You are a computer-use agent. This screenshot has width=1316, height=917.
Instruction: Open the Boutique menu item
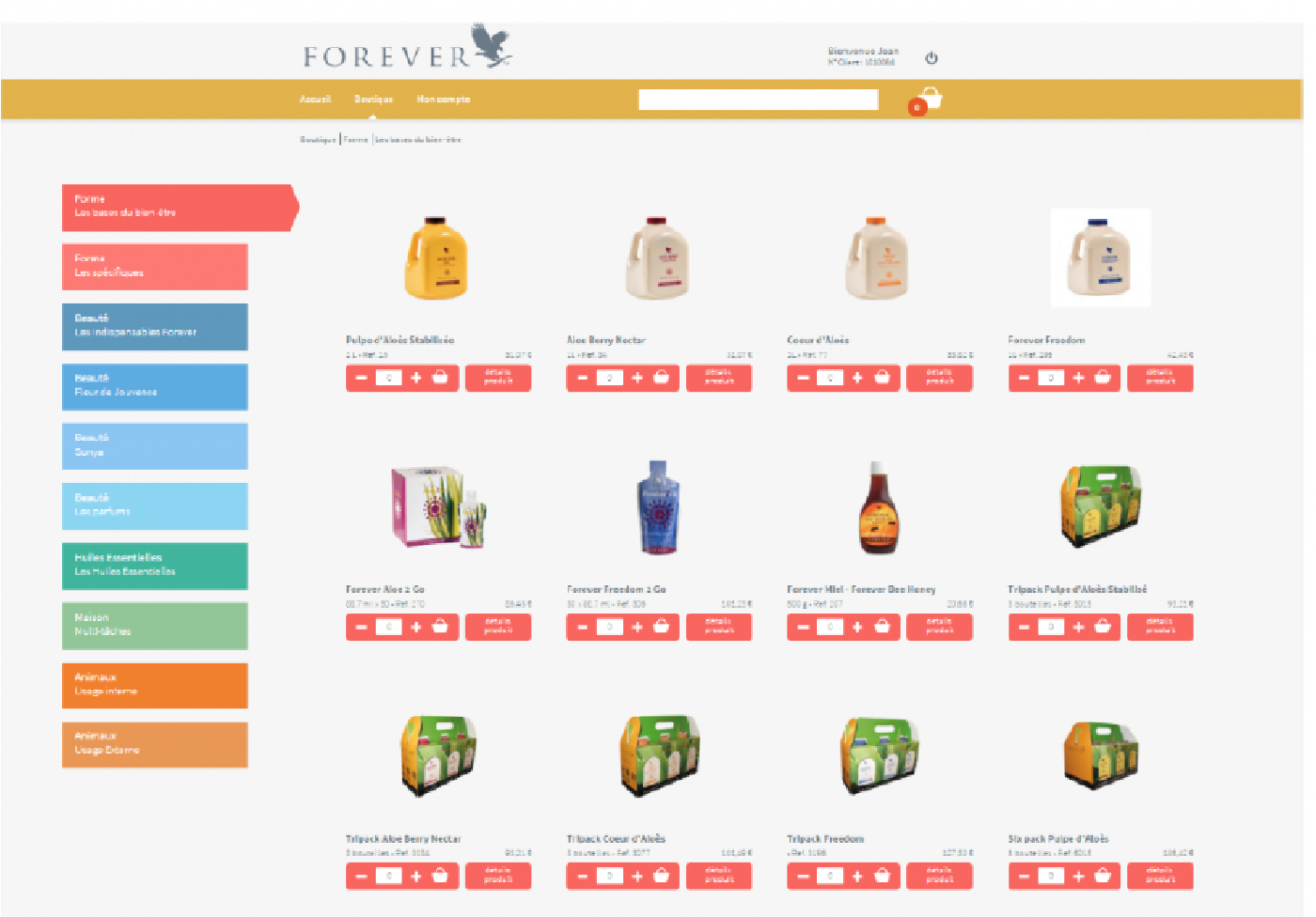click(373, 100)
